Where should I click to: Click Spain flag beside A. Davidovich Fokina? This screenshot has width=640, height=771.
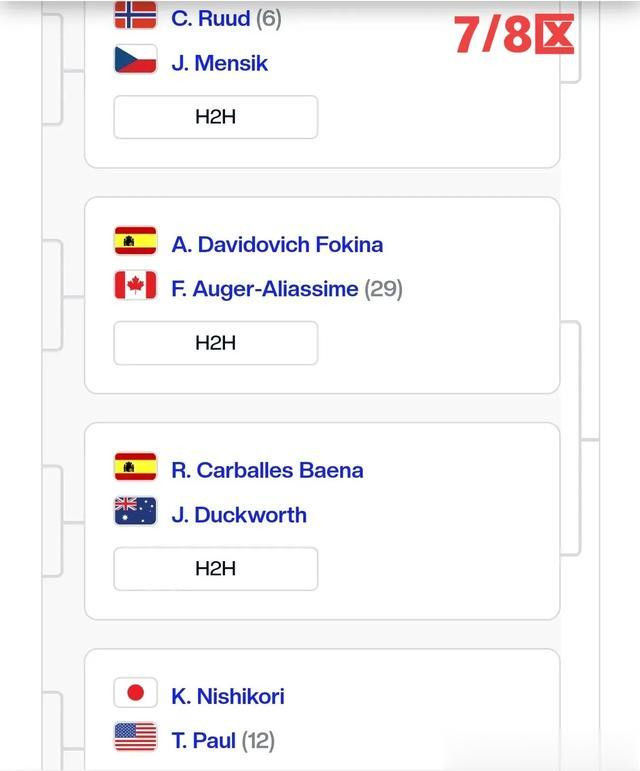point(135,240)
